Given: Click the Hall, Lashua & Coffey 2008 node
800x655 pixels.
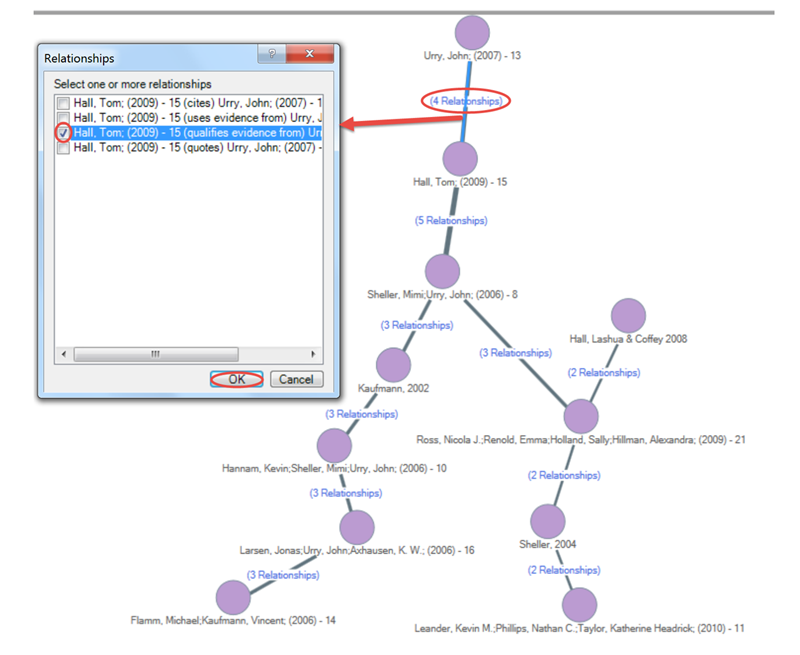Looking at the screenshot, I should (x=628, y=316).
